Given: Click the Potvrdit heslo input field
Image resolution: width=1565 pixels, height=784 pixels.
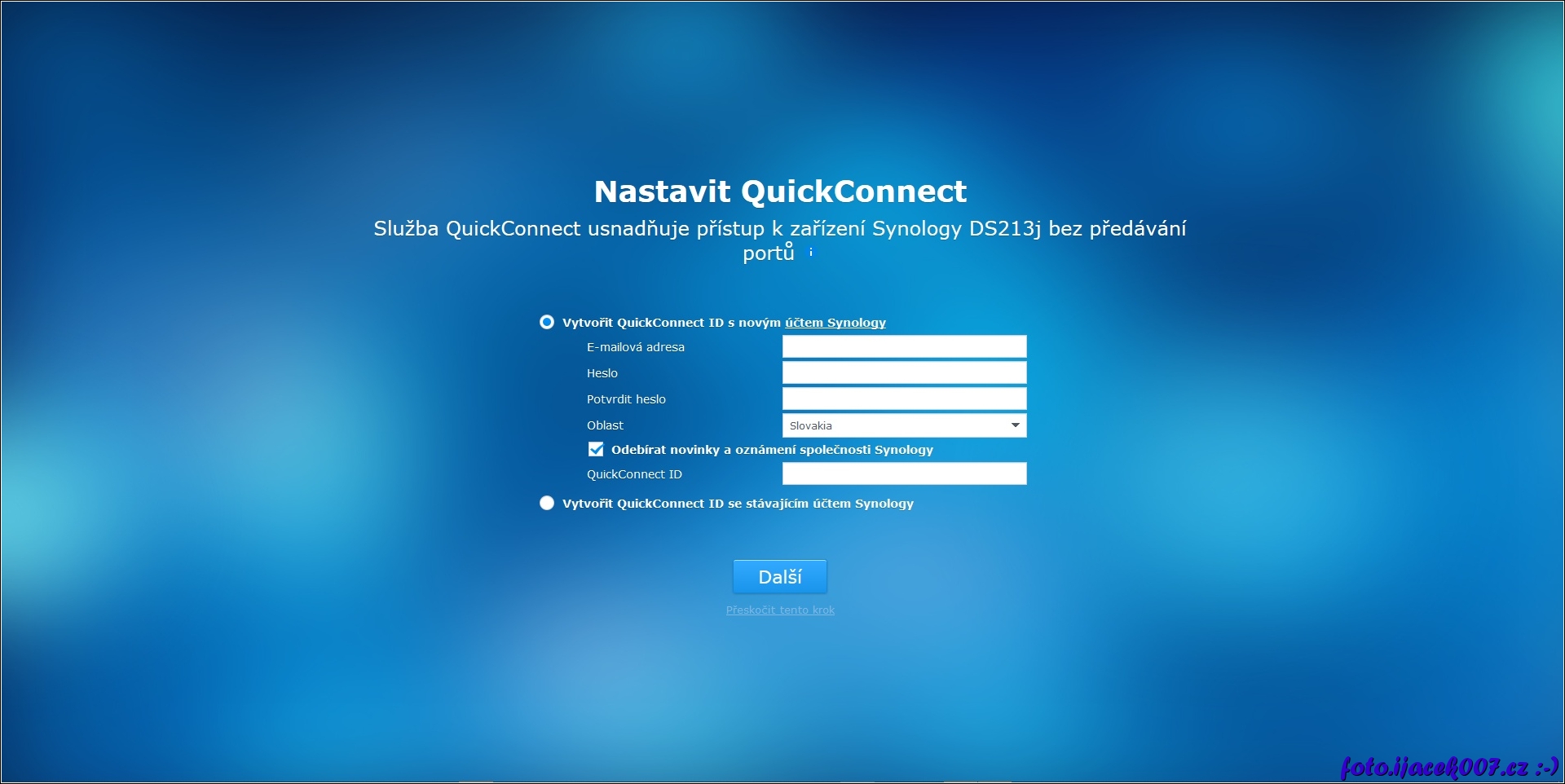Looking at the screenshot, I should click(904, 399).
